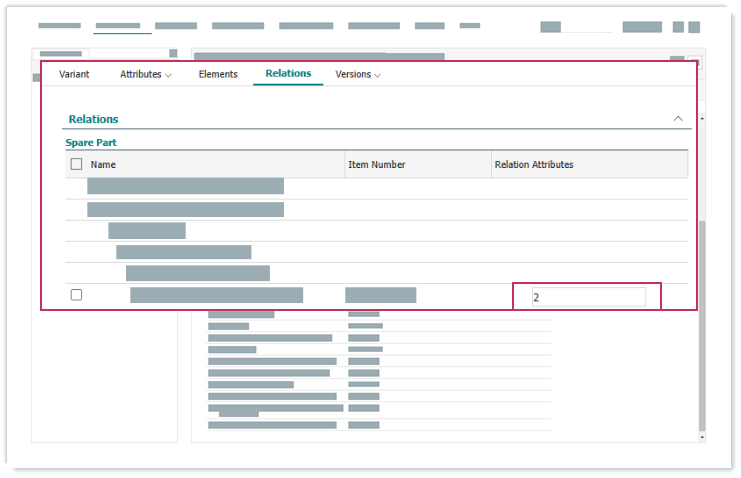Image resolution: width=741 pixels, height=478 pixels.
Task: Click the rightmost square icon in top header
Action: coord(694,27)
